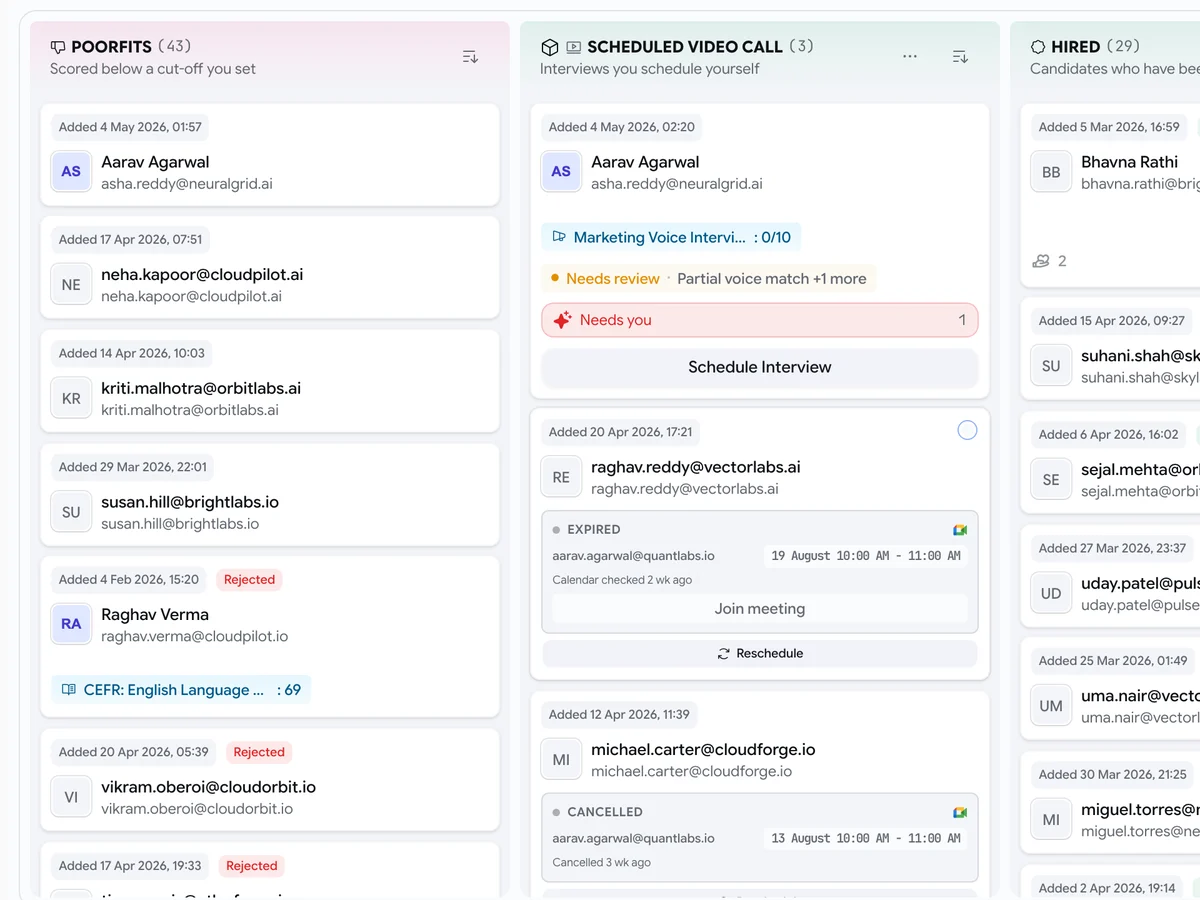Select raghav.reddy card circle checkbox

[x=967, y=430]
